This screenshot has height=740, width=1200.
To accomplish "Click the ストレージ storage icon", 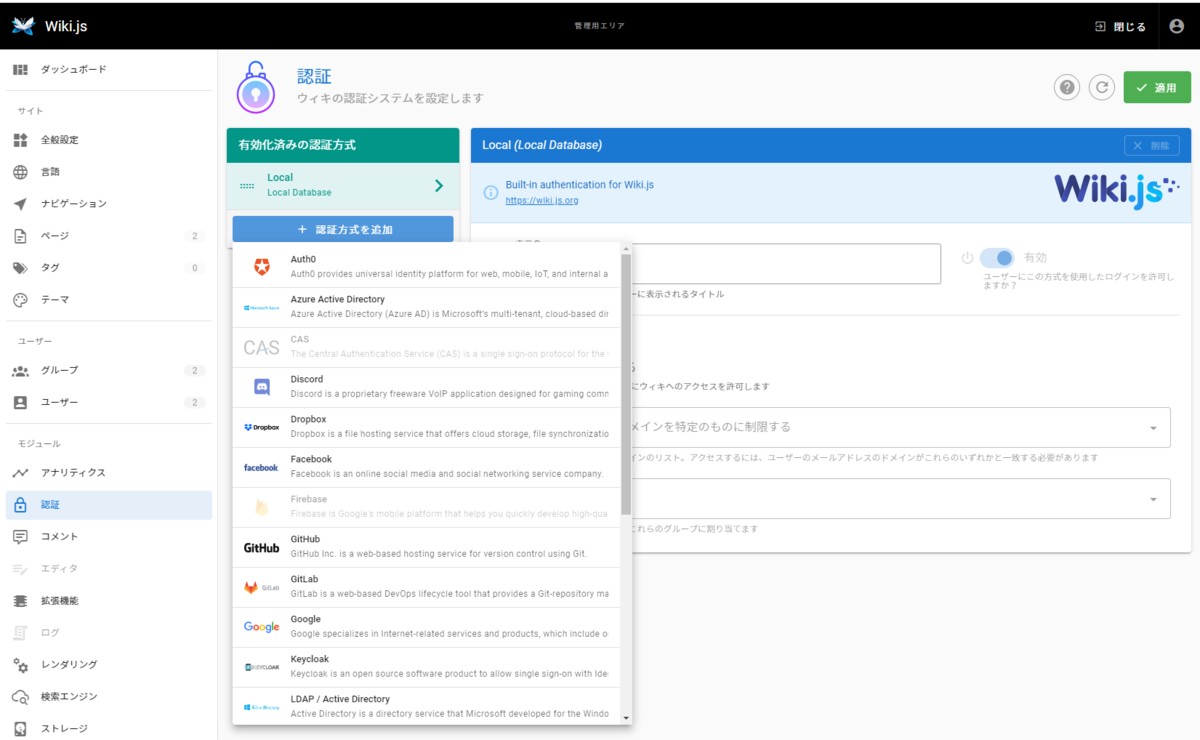I will pyautogui.click(x=20, y=729).
